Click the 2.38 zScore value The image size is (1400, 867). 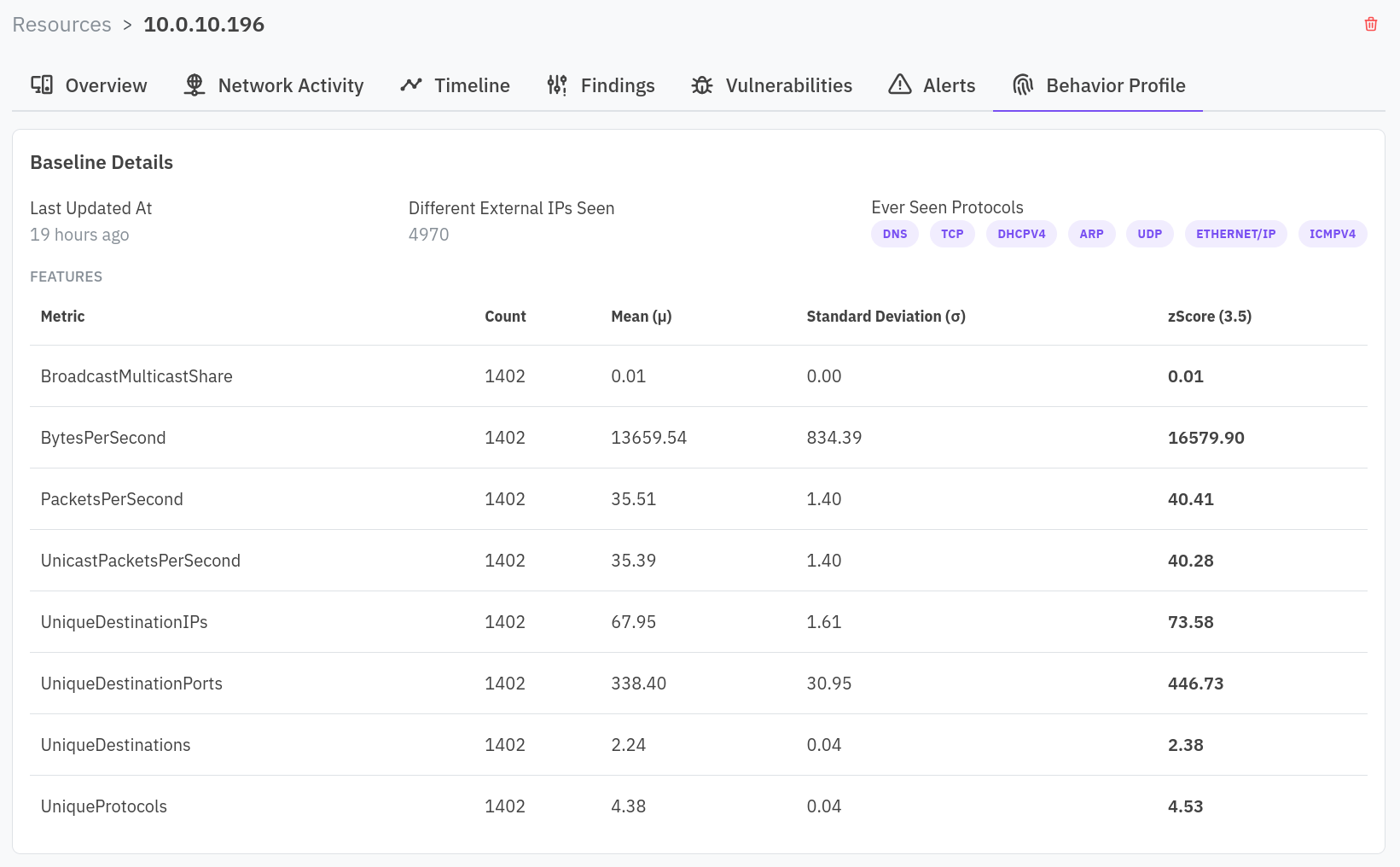click(1186, 745)
